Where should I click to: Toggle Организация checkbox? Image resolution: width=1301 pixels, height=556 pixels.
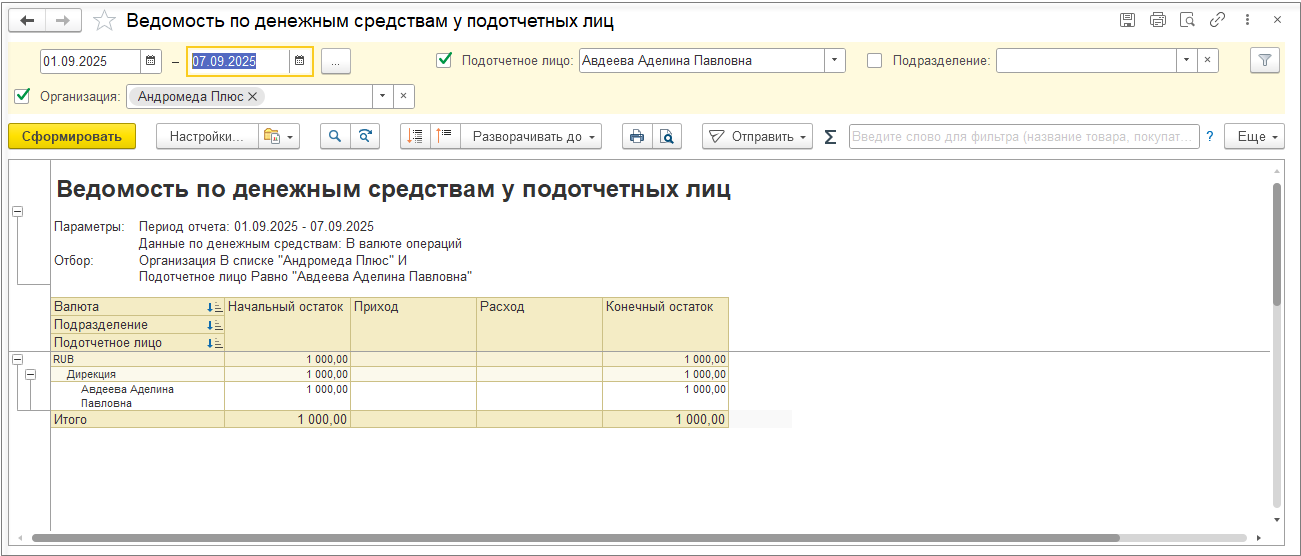click(x=23, y=96)
